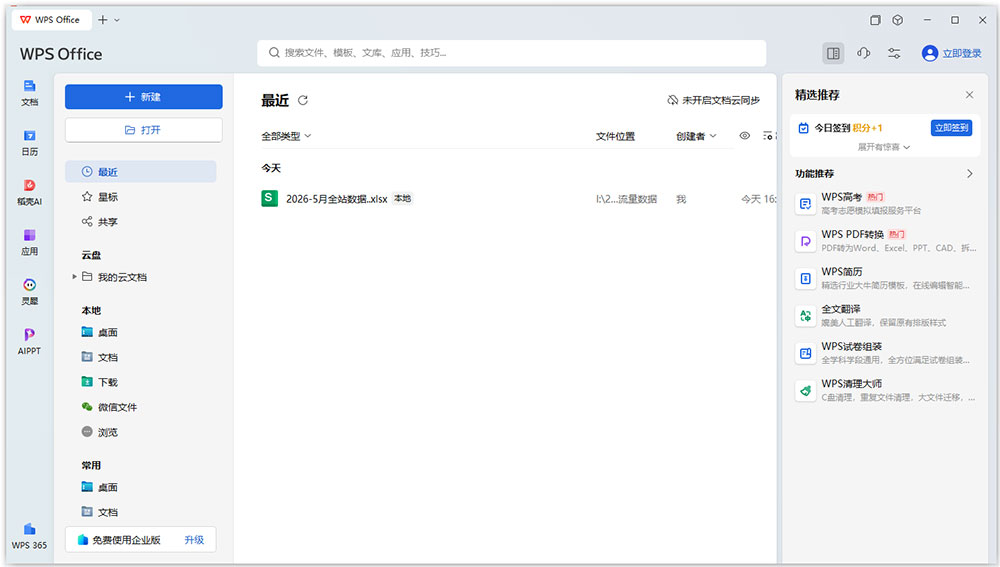Click the 打开 open file button

(x=143, y=129)
